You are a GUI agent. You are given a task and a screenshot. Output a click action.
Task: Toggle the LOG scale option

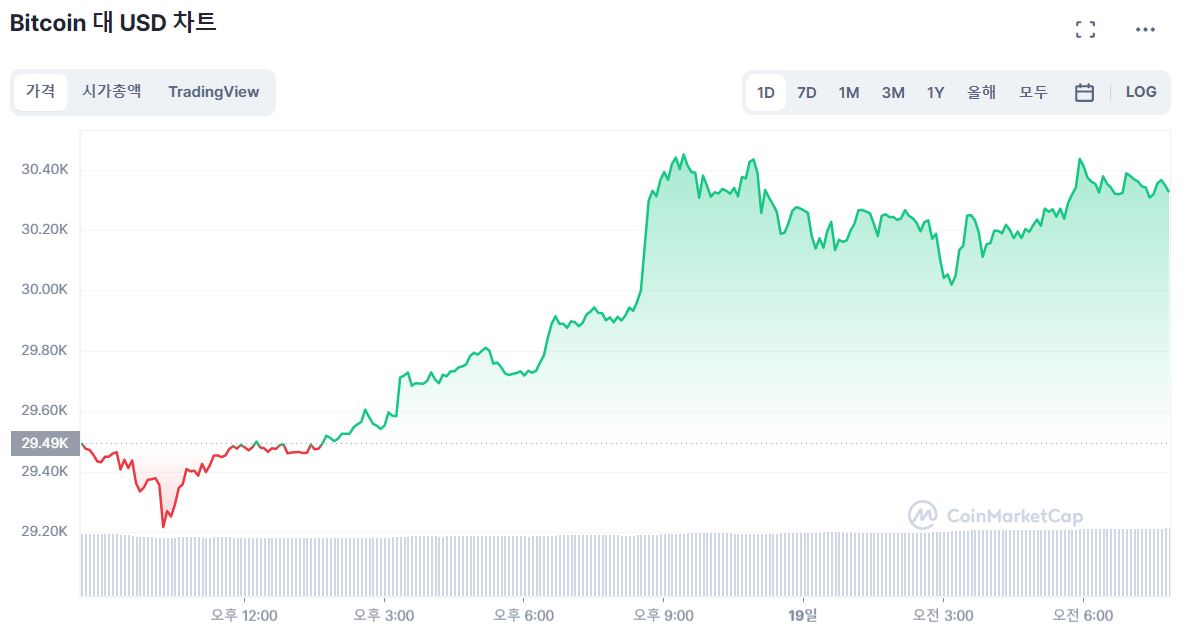pos(1140,91)
